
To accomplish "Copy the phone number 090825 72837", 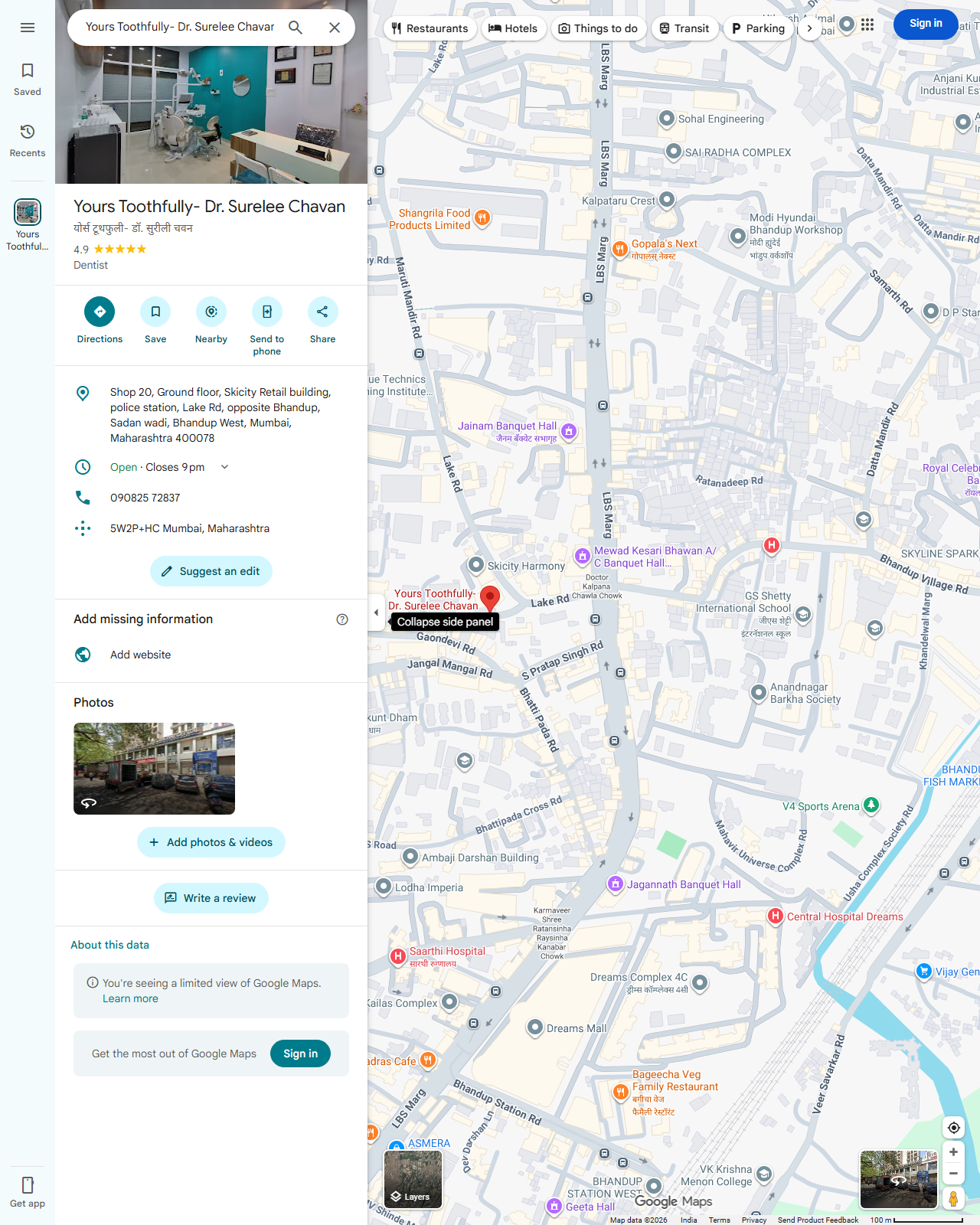I will click(211, 498).
